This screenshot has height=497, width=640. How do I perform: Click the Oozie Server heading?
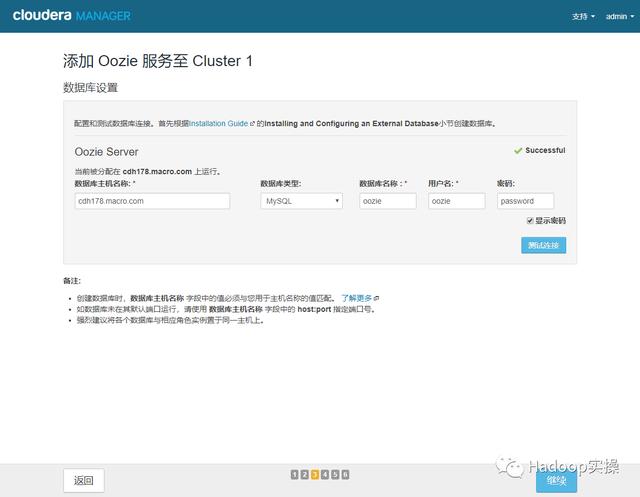click(x=107, y=152)
